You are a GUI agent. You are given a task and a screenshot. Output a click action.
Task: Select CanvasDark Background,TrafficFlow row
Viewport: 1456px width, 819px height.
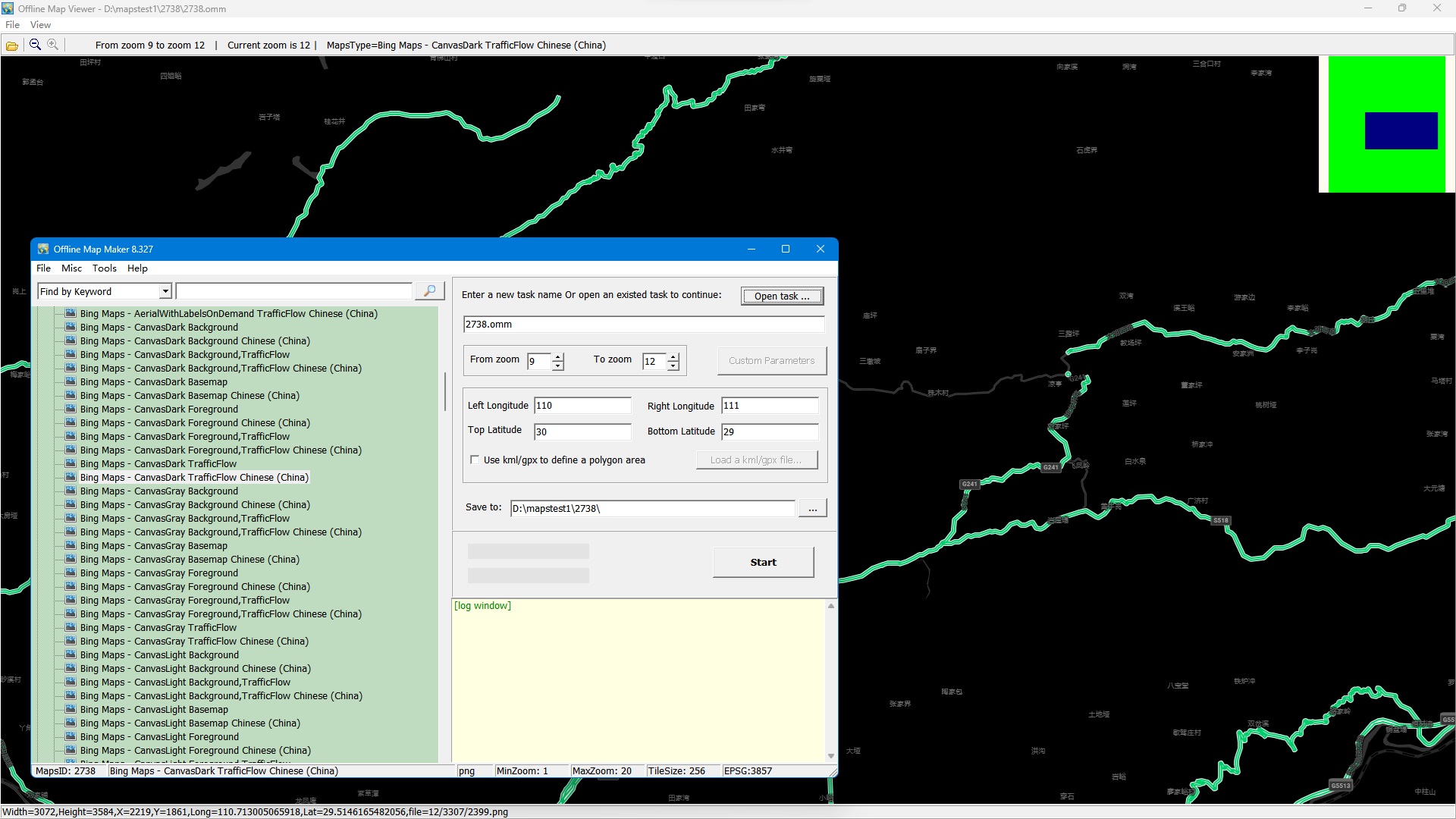[x=185, y=354]
